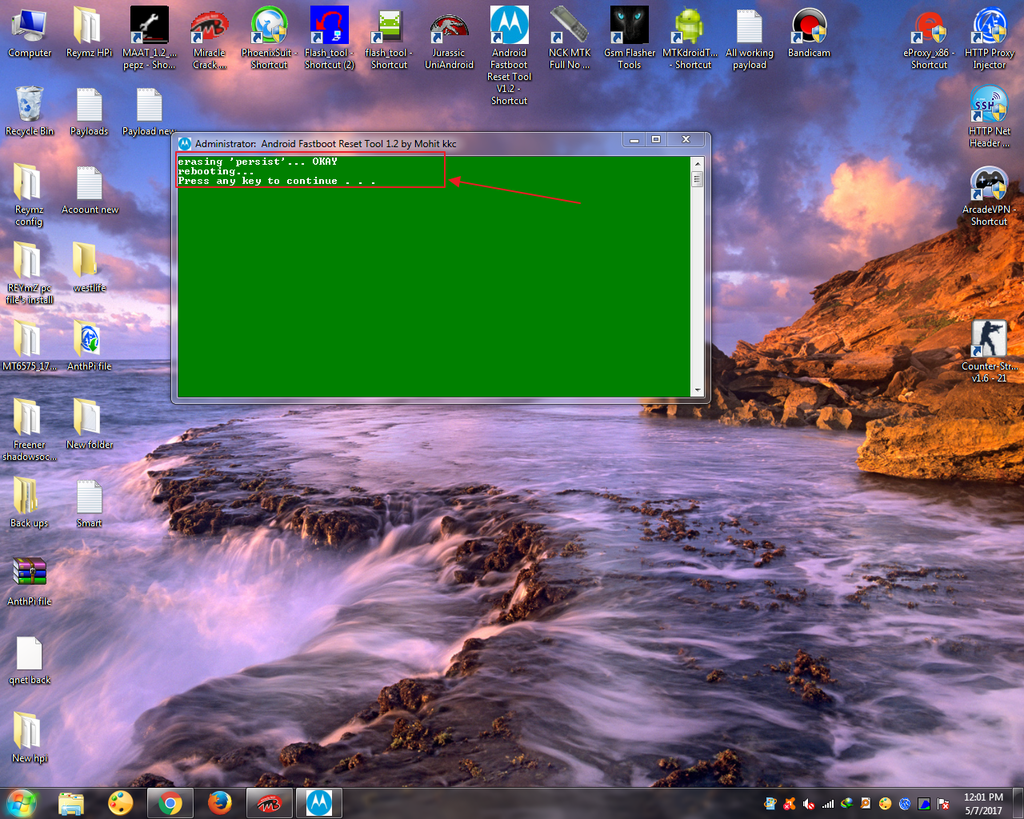The height and width of the screenshot is (819, 1024).
Task: Open the Counter-Strike 1.6 shortcut
Action: click(x=989, y=340)
